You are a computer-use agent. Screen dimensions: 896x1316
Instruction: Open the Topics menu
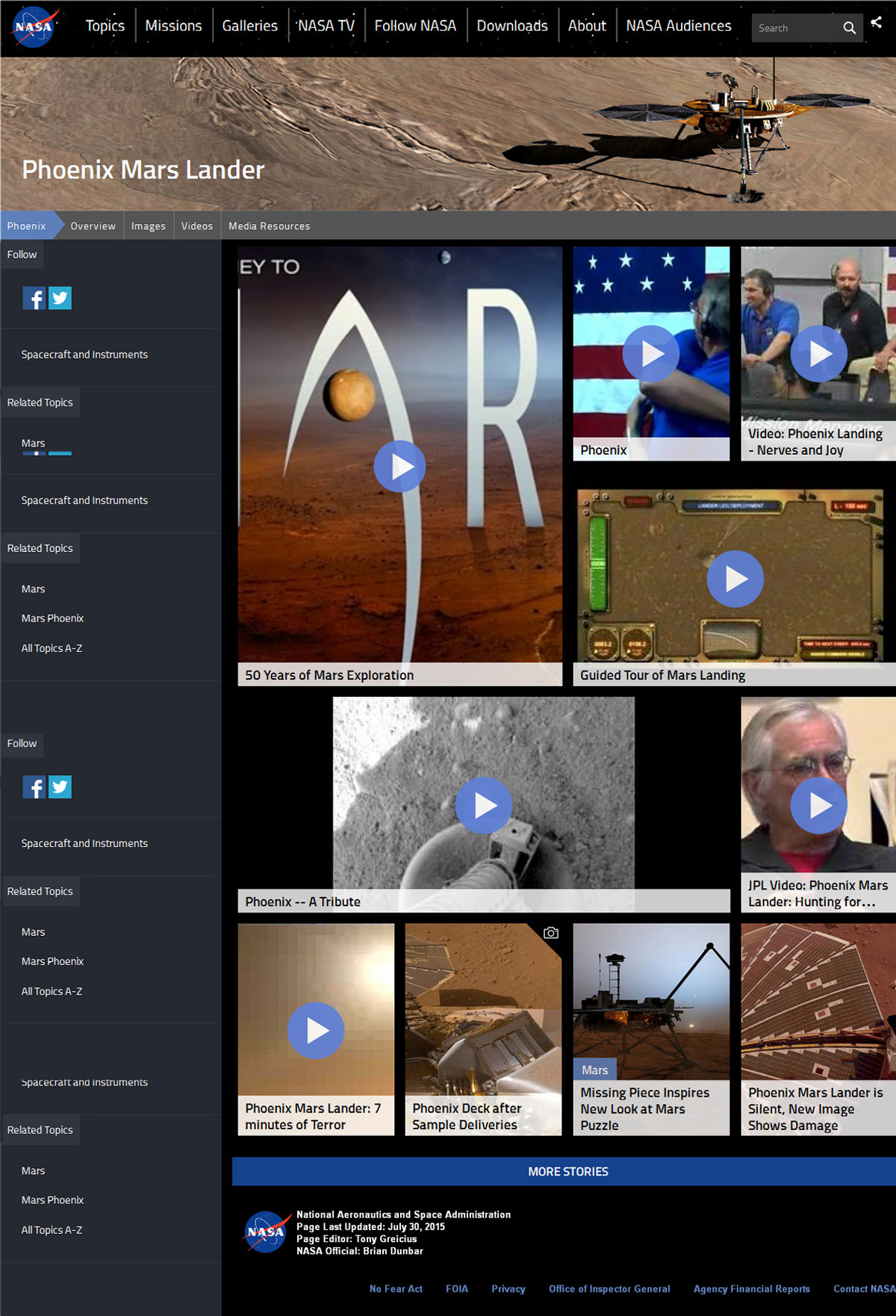click(x=105, y=25)
